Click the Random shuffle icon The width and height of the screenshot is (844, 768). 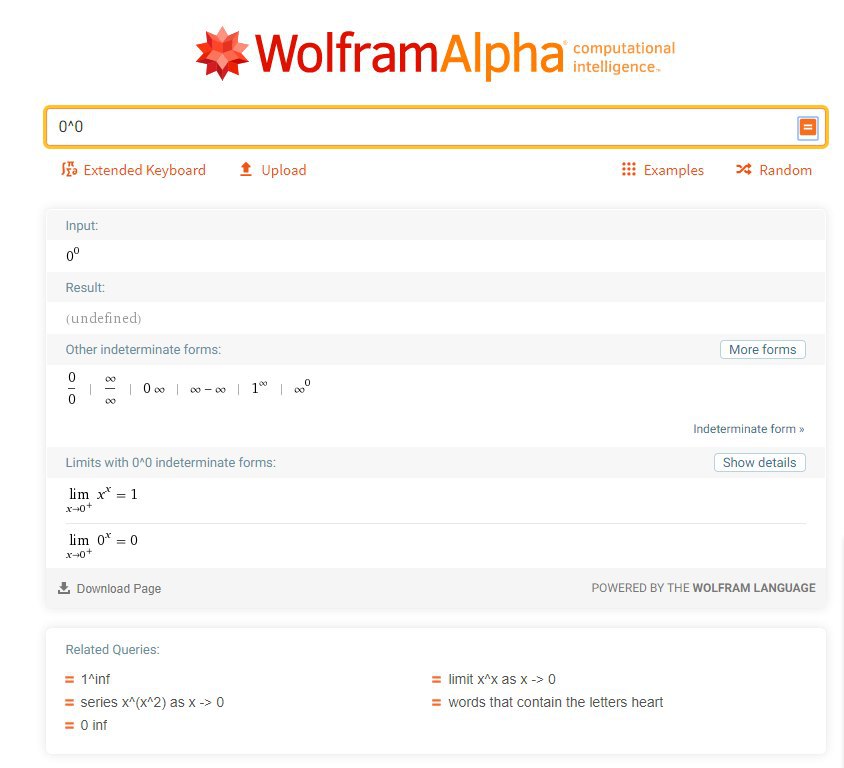point(743,170)
